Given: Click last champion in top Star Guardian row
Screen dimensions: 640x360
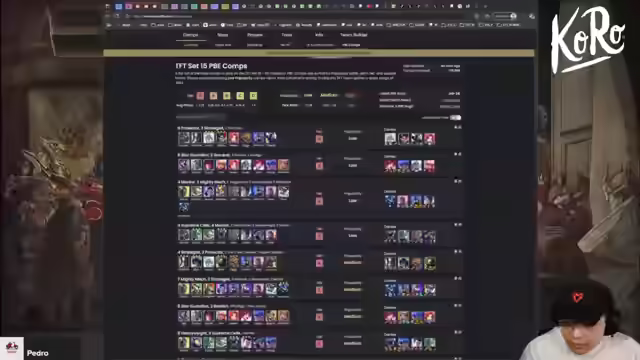Looking at the screenshot, I should tap(283, 165).
